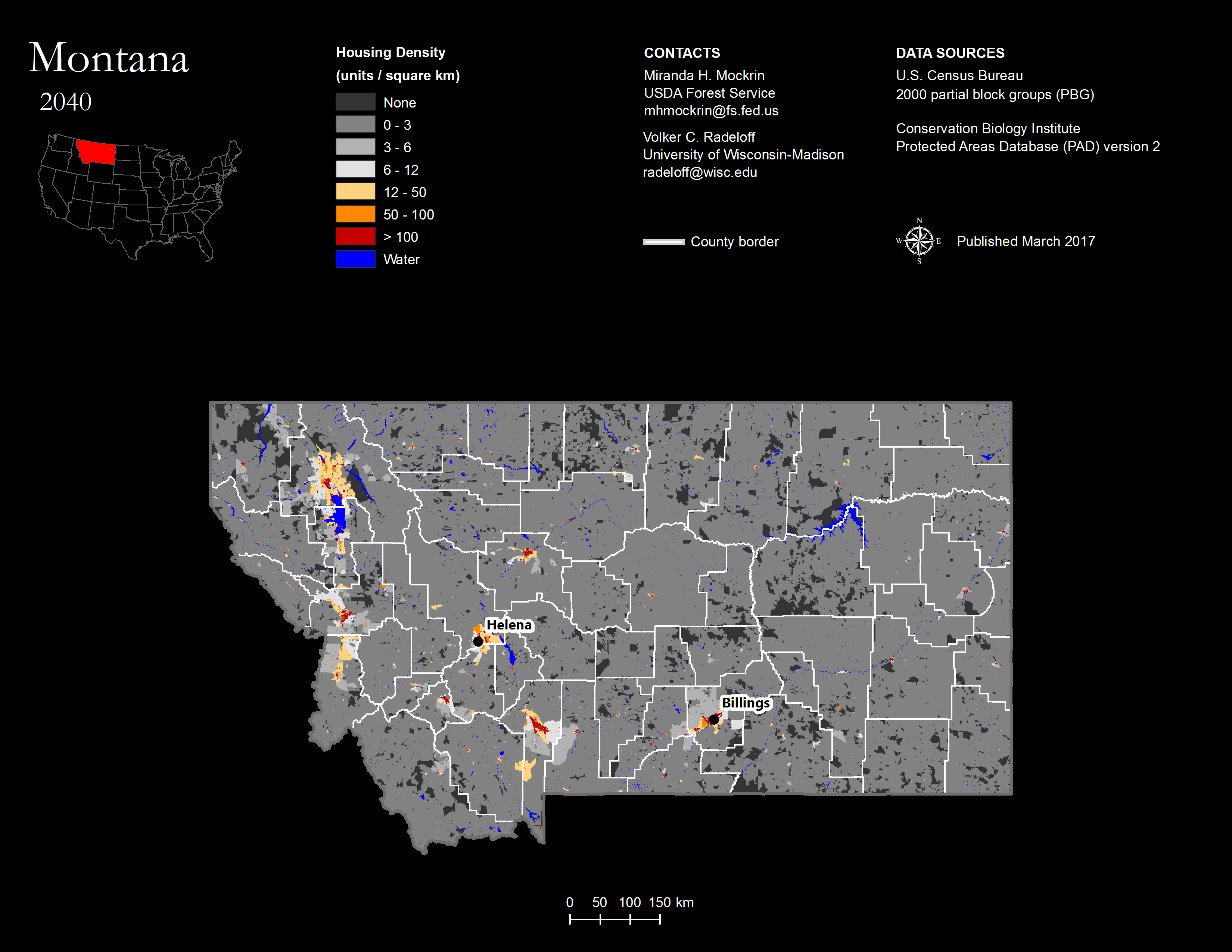Click University of Wisconsin-Madison text
The height and width of the screenshot is (952, 1232).
click(743, 155)
